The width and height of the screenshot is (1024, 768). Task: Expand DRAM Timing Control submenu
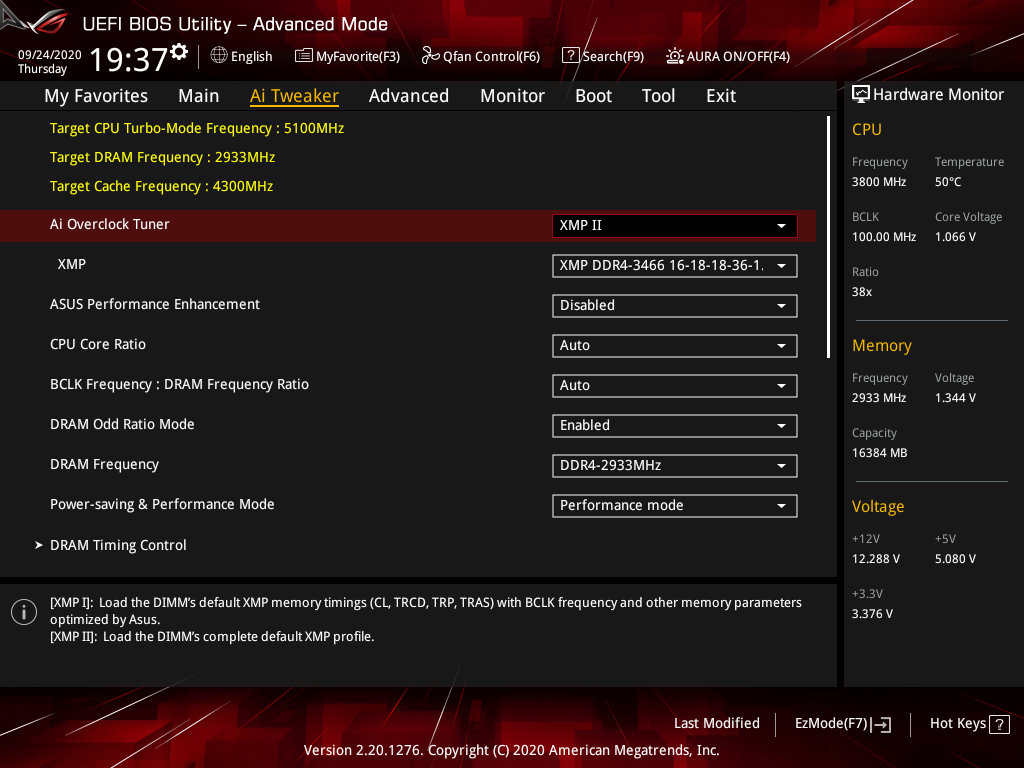118,545
